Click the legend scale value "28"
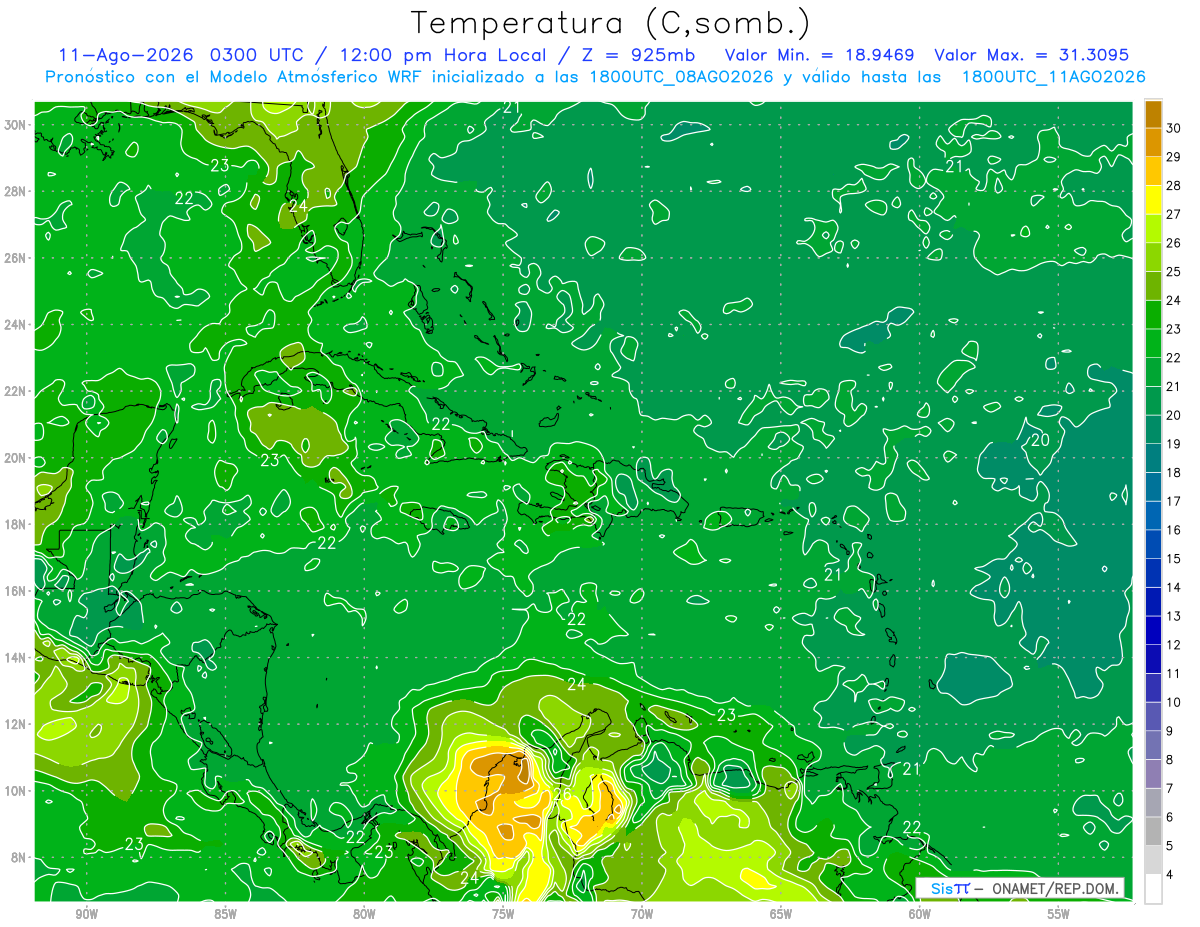1200x927 pixels. coord(1174,186)
